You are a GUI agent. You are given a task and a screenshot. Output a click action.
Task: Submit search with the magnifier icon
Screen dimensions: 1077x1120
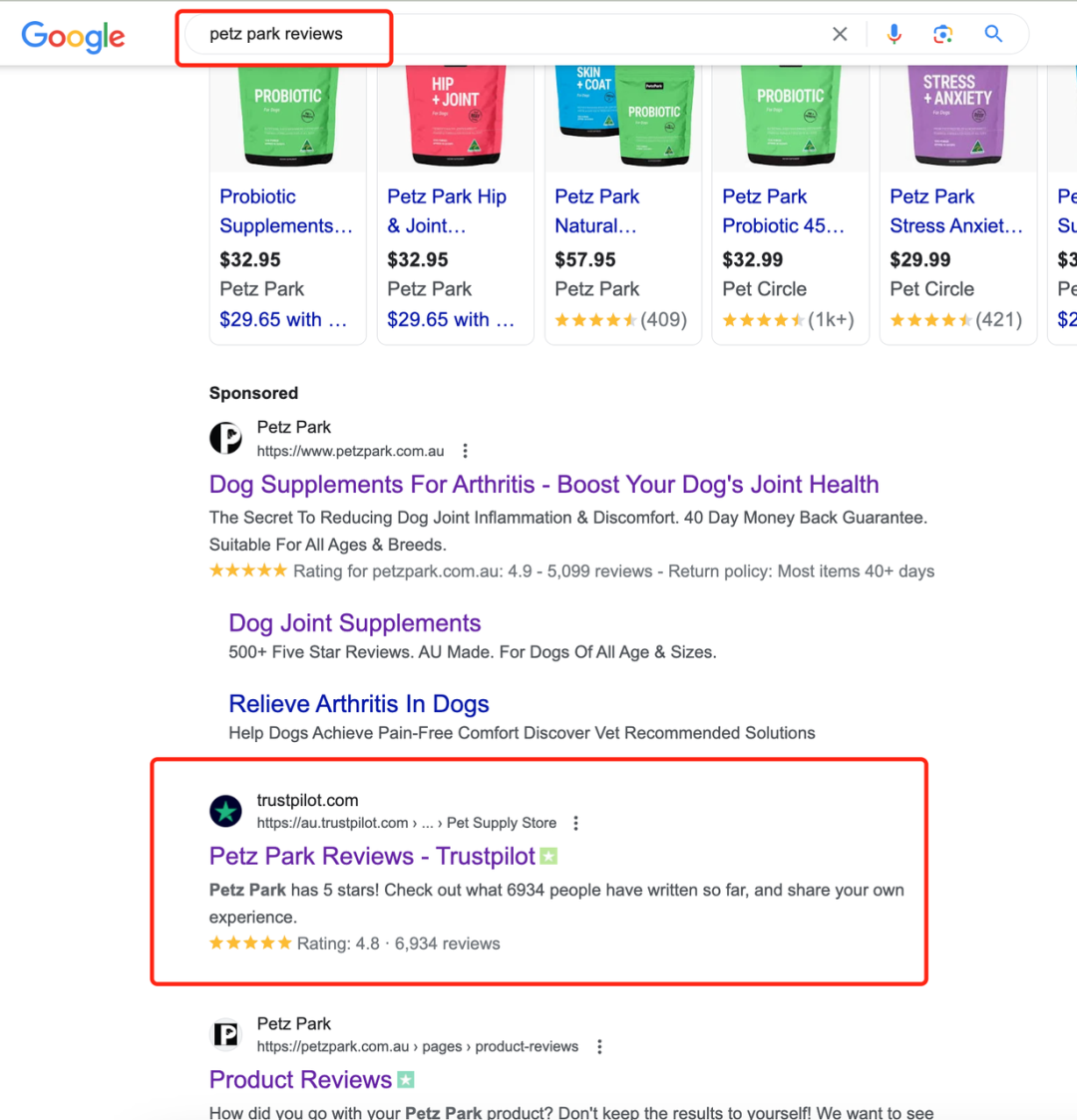(993, 34)
